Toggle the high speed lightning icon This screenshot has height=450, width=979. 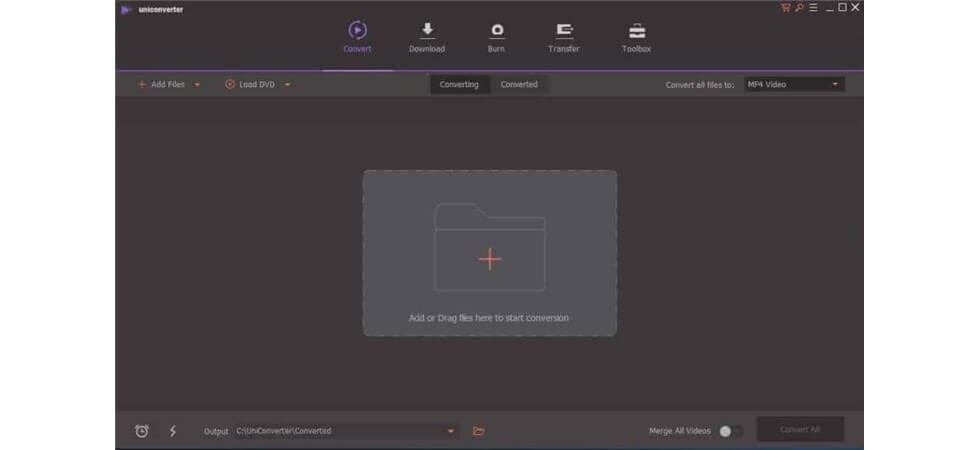tap(173, 431)
